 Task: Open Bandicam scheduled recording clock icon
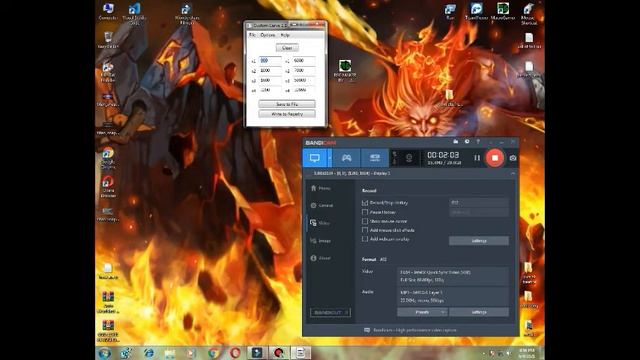467,142
